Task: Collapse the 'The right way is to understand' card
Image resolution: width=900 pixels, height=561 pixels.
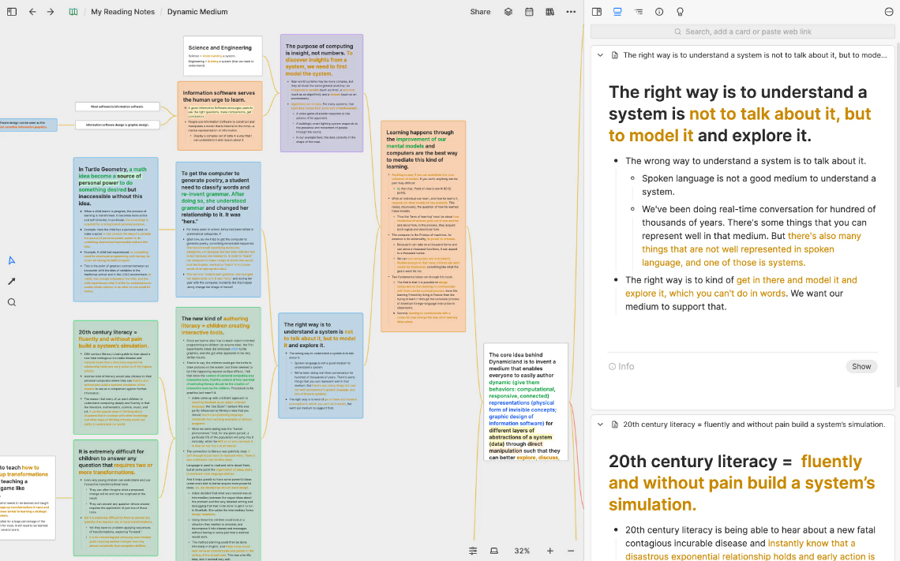Action: (600, 55)
